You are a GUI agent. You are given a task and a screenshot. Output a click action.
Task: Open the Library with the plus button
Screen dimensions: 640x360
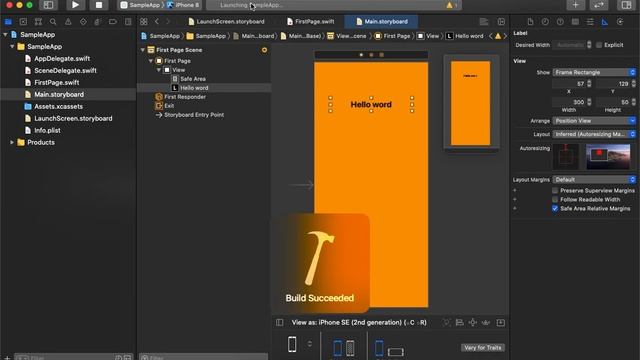(576, 5)
